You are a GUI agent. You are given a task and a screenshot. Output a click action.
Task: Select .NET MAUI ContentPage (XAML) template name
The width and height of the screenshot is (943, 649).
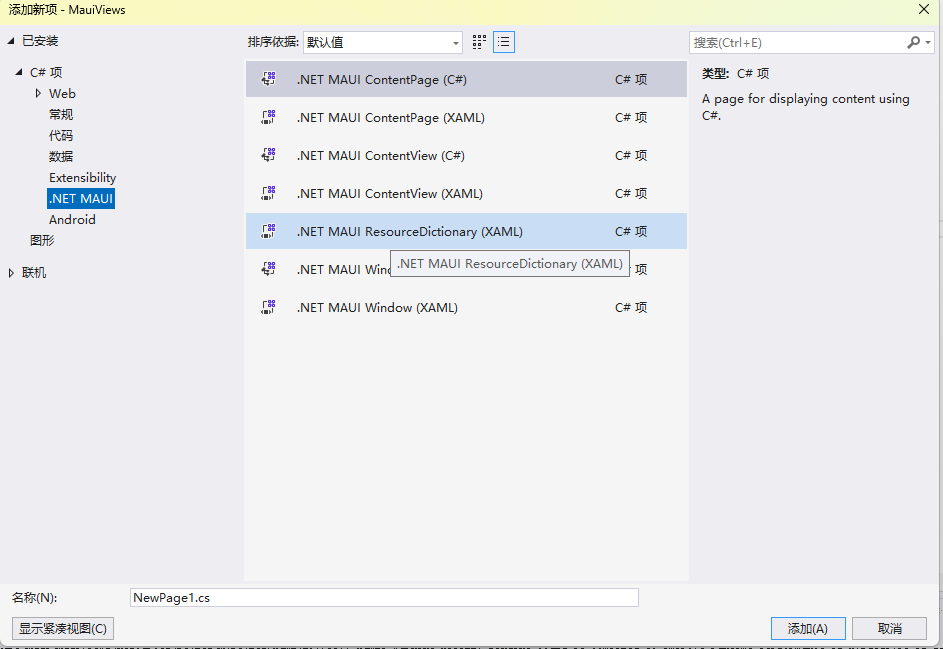[390, 117]
